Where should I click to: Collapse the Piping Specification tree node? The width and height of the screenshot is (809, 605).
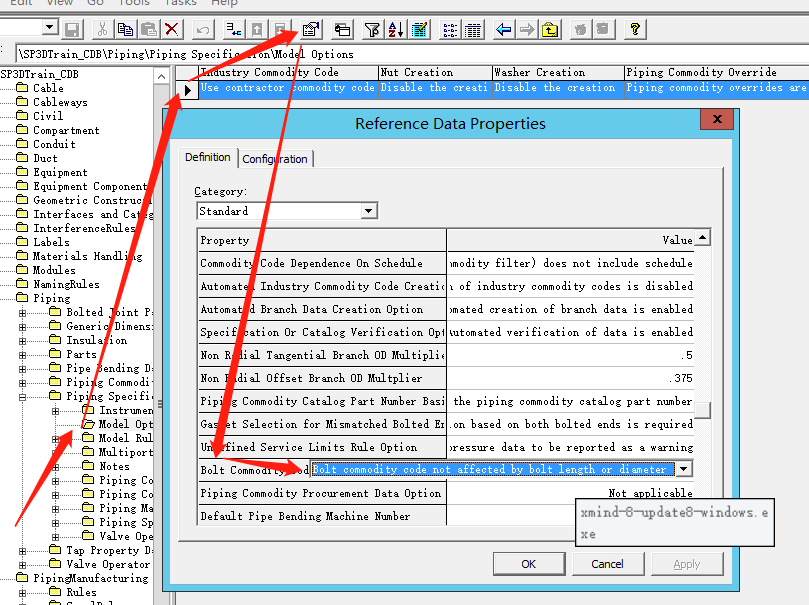[22, 397]
